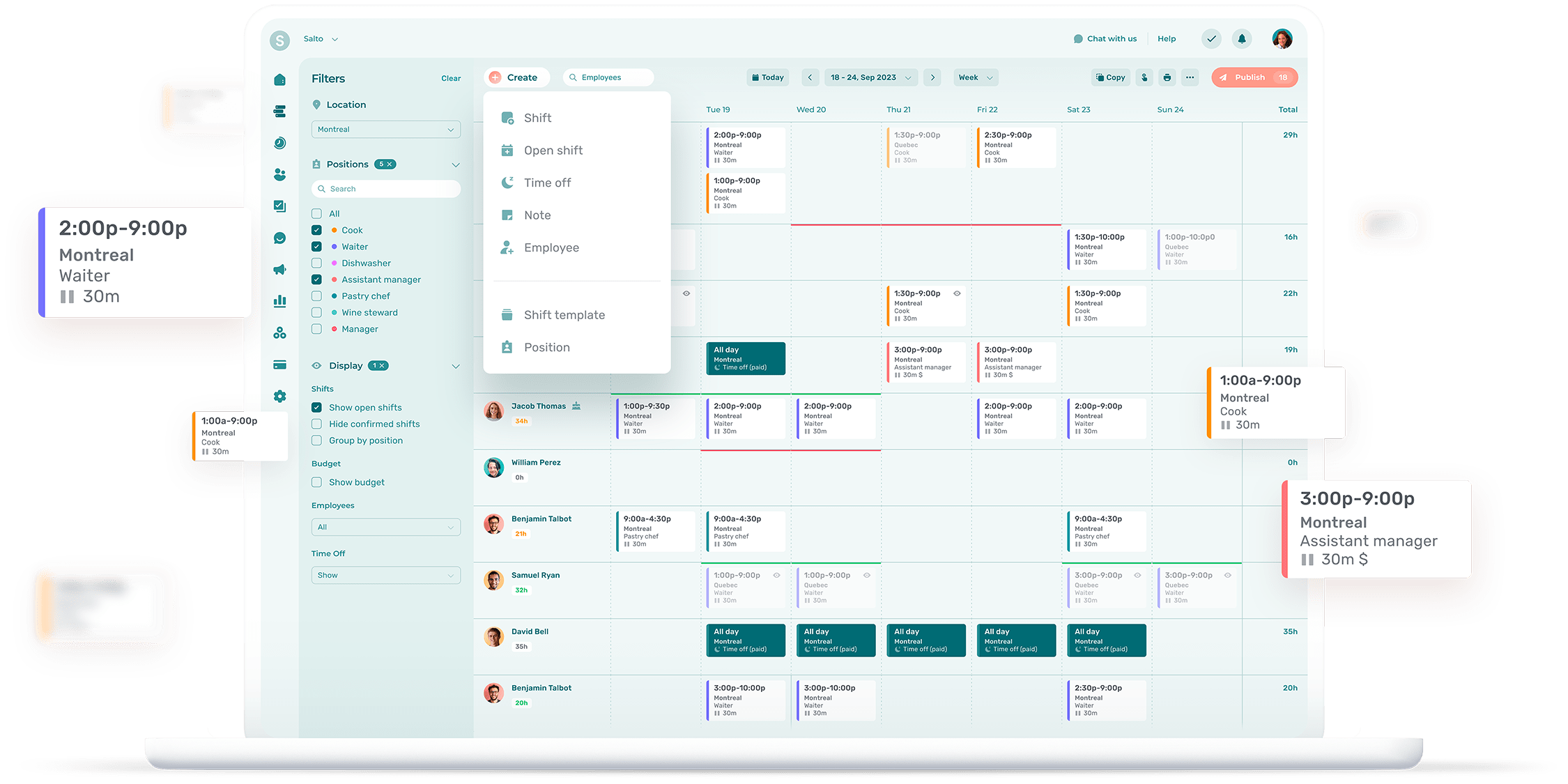Screen dimensions: 1568x784
Task: Open the employees sidebar icon
Action: click(x=279, y=174)
